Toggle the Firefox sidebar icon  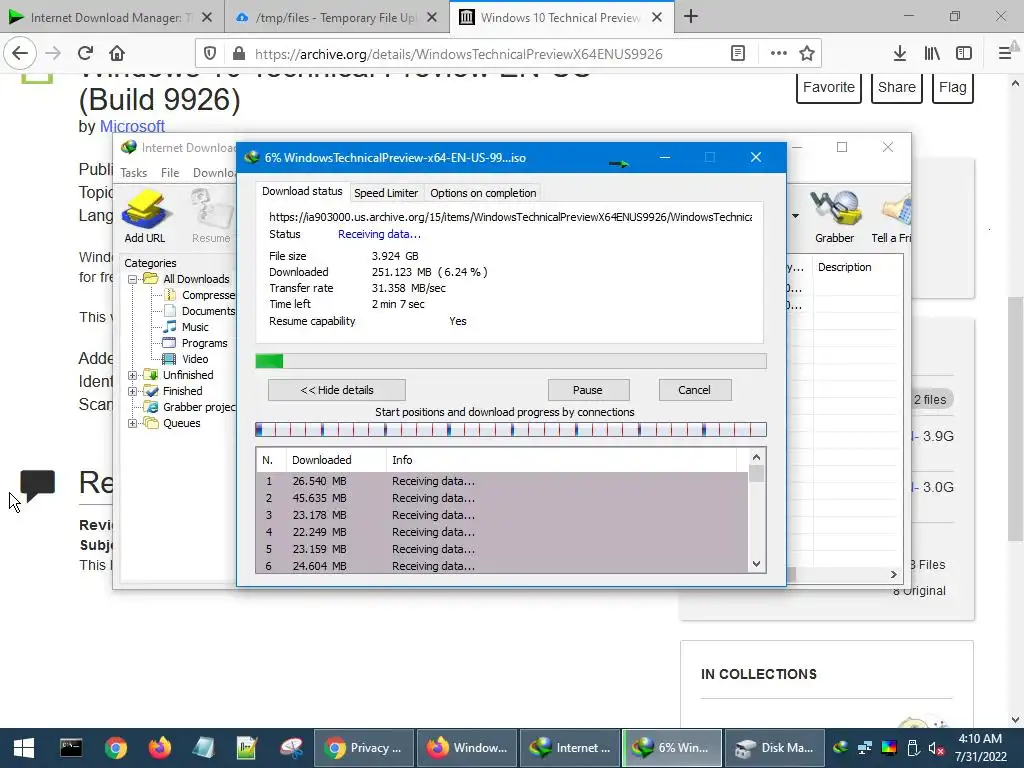[964, 54]
